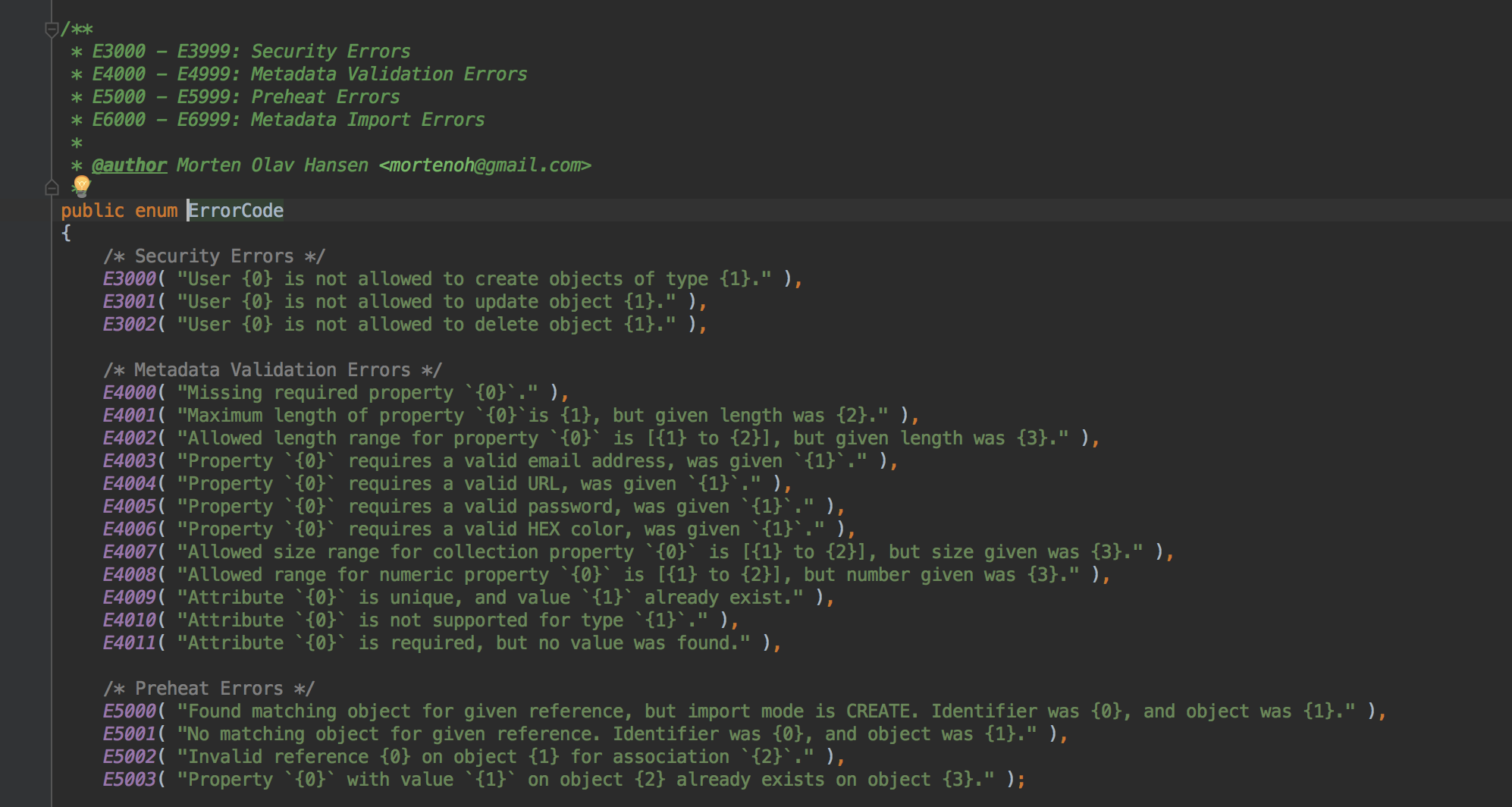
Task: Click the E4007 enum constant
Action: [x=129, y=552]
